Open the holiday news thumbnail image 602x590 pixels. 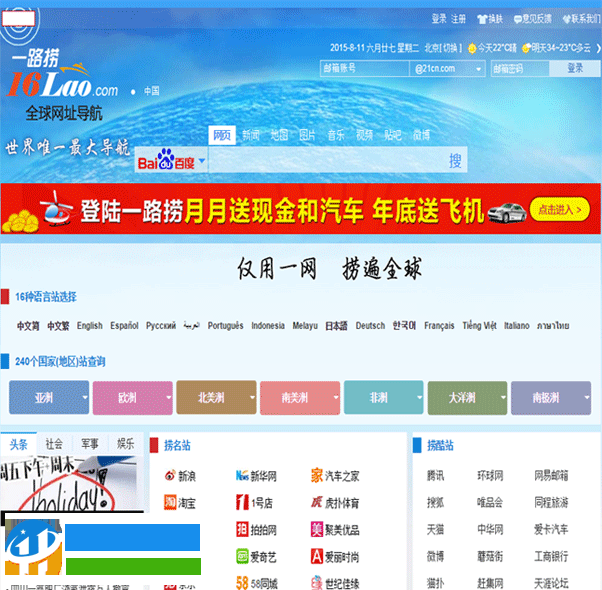click(69, 484)
